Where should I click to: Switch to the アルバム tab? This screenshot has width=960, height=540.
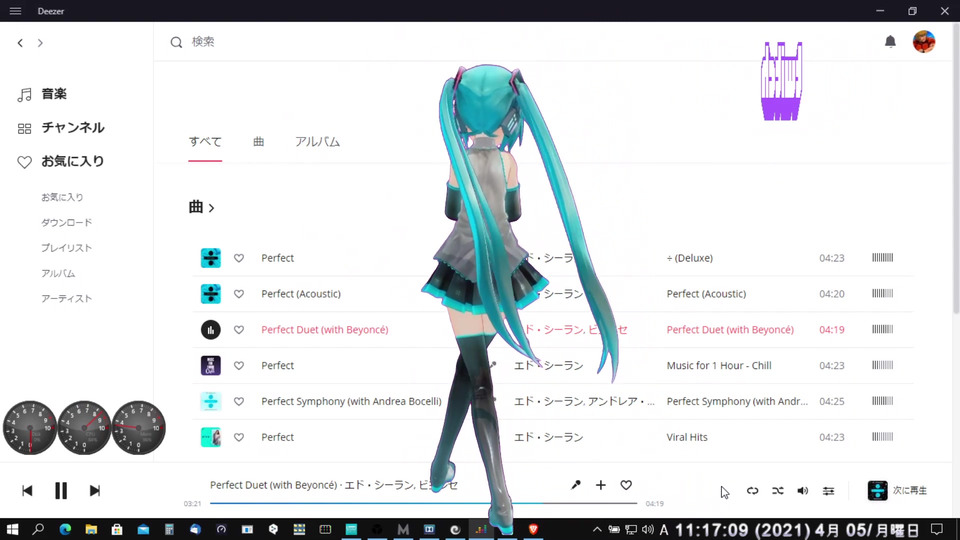click(317, 142)
